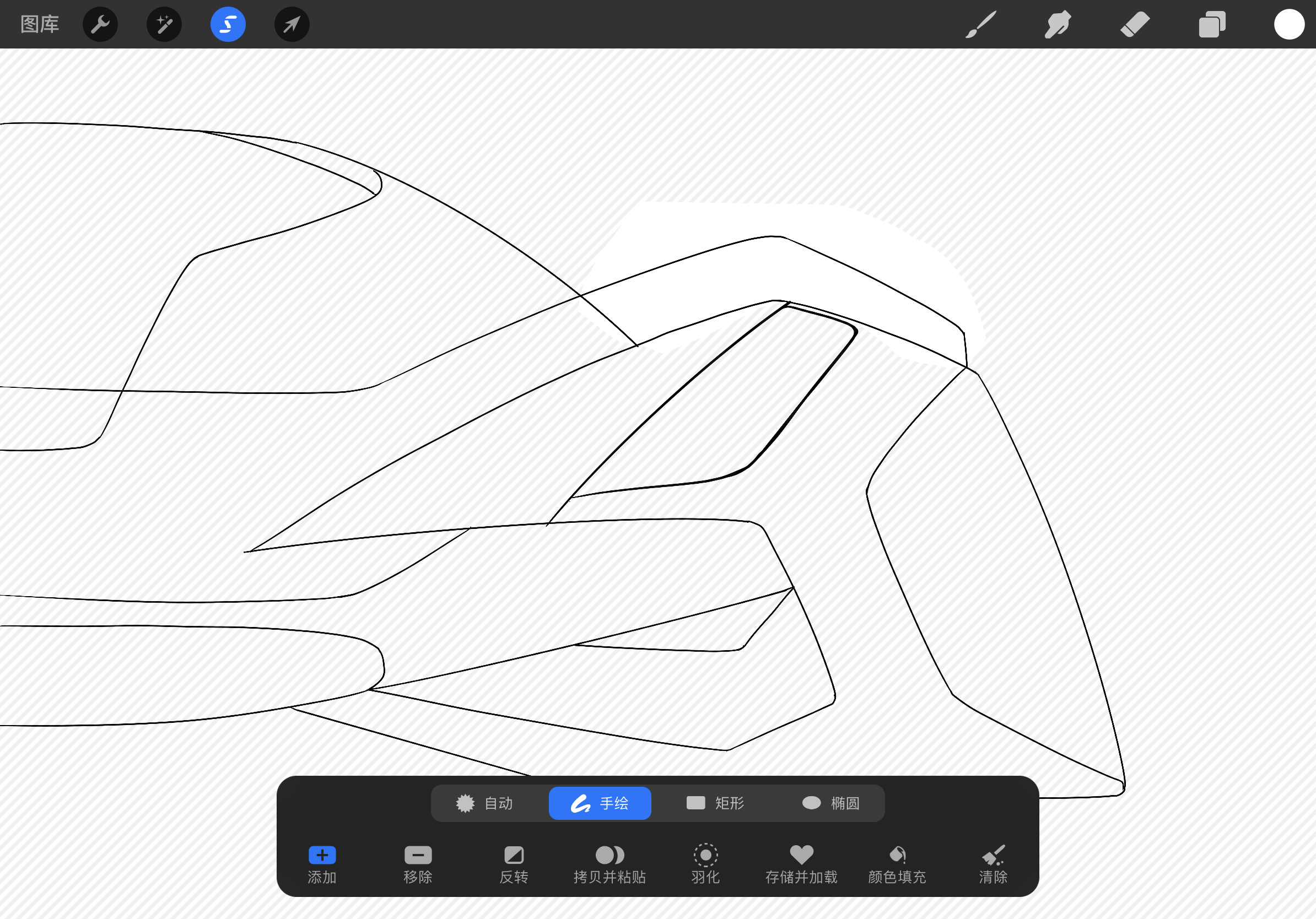Image resolution: width=1316 pixels, height=919 pixels.
Task: Select the Adjustments magic wand tool
Action: [163, 24]
